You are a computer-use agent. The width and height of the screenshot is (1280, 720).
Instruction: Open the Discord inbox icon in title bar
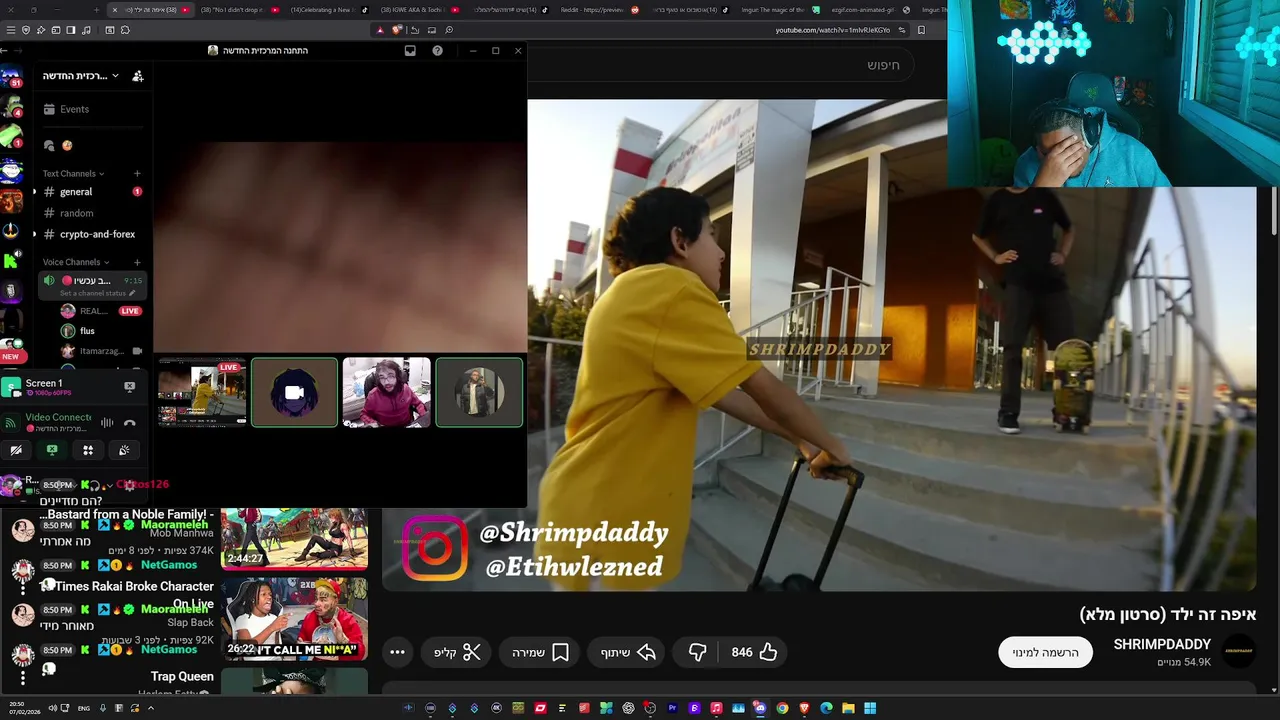coord(410,50)
